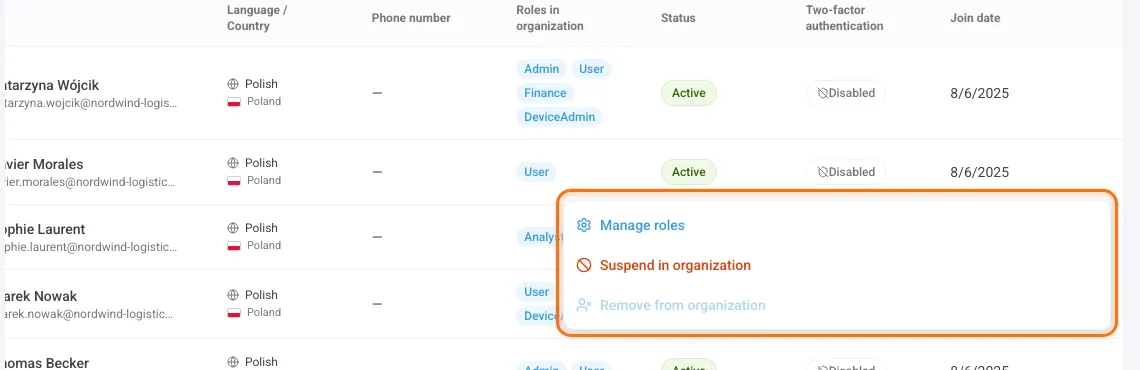Click the remove-user icon in menu
The width and height of the screenshot is (1140, 370).
coord(583,305)
